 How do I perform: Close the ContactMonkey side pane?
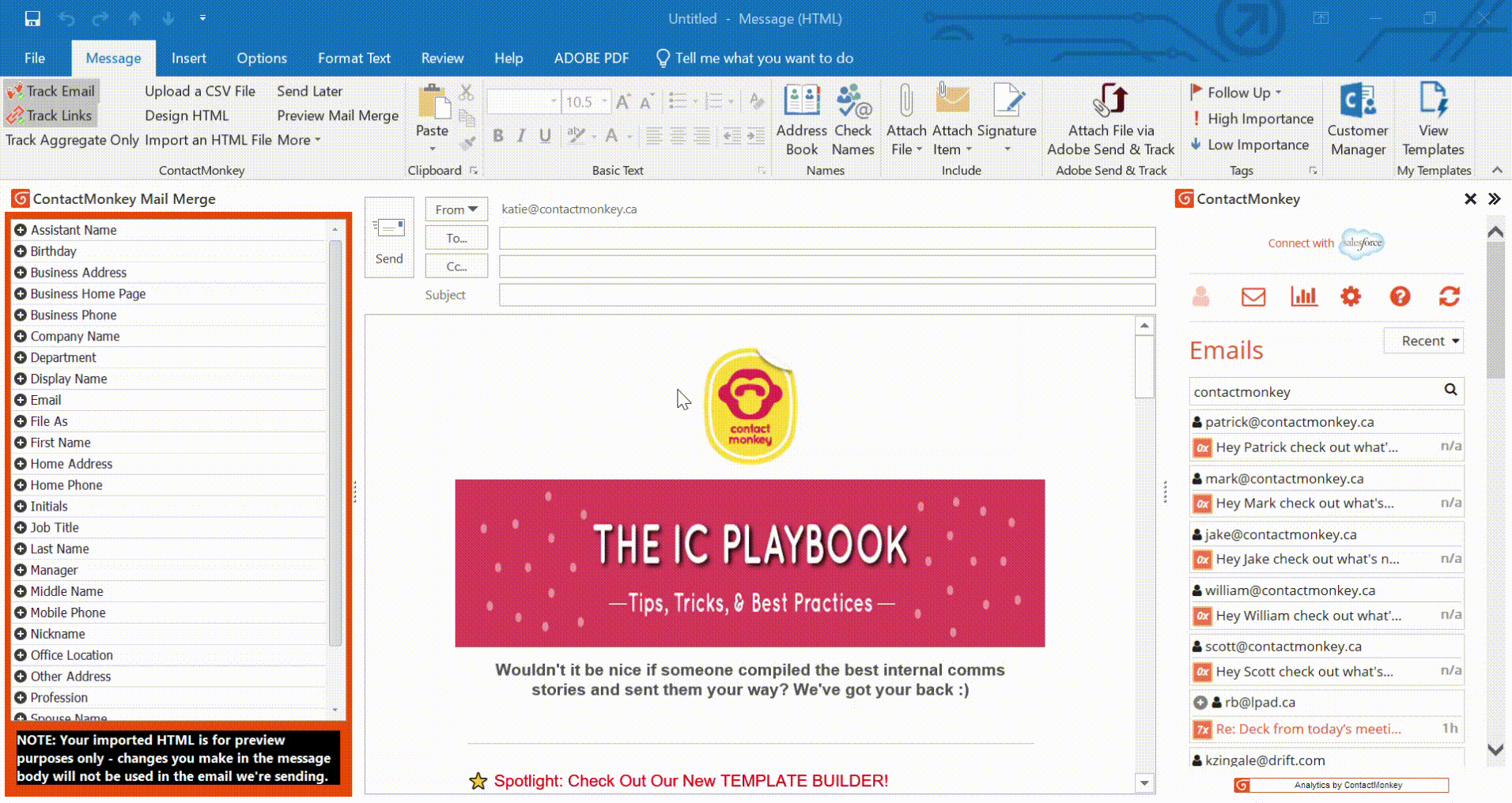[1470, 199]
